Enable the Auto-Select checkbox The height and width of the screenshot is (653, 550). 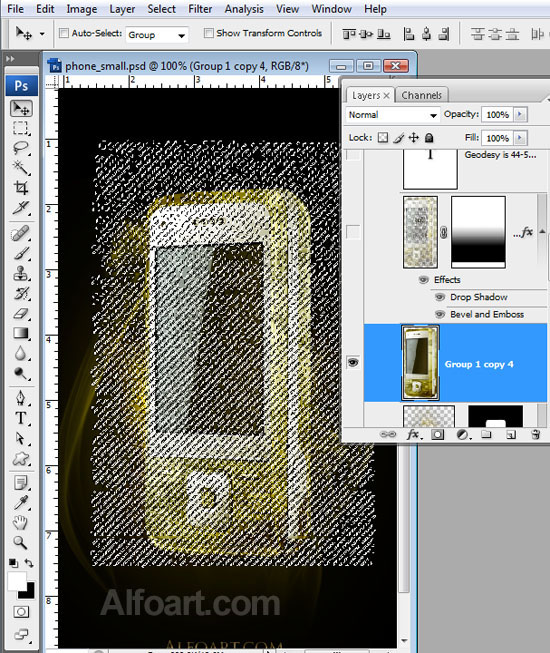pos(64,33)
